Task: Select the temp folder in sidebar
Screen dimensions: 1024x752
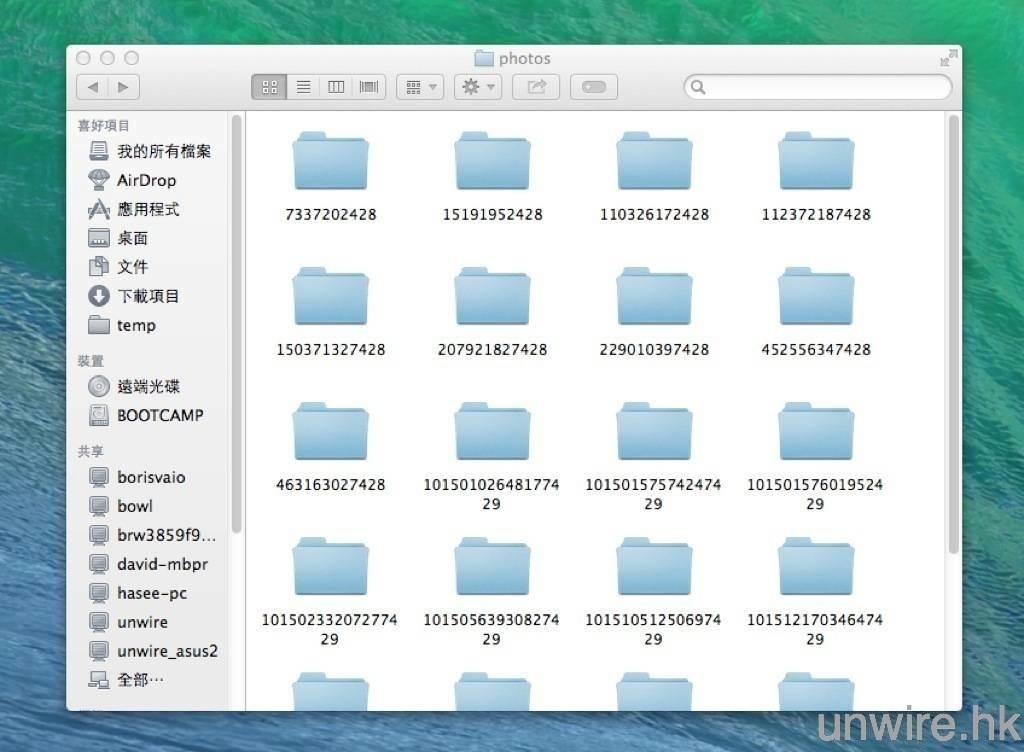Action: point(136,325)
